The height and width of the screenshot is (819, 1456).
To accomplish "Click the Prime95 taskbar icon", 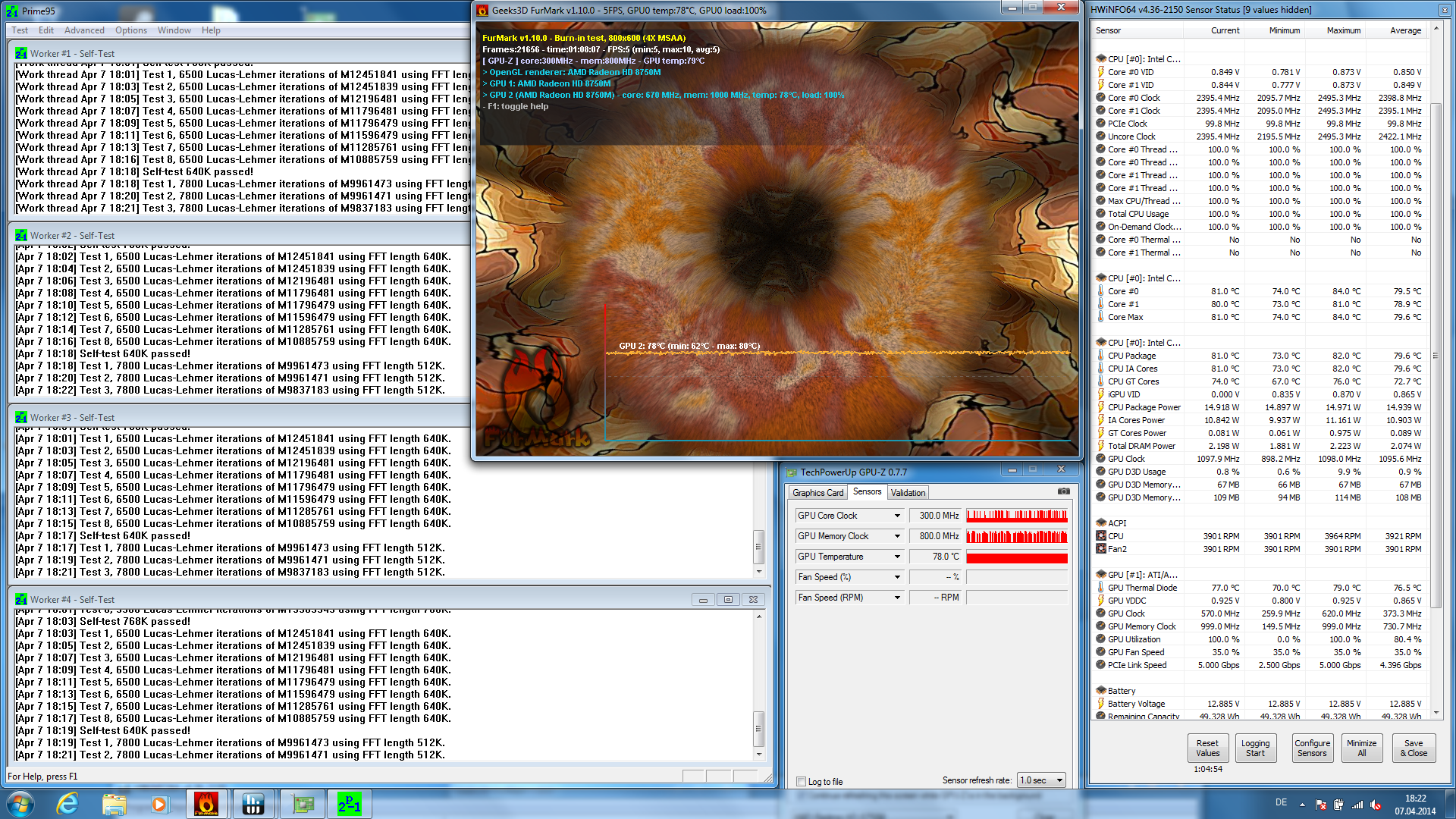I will (x=350, y=804).
